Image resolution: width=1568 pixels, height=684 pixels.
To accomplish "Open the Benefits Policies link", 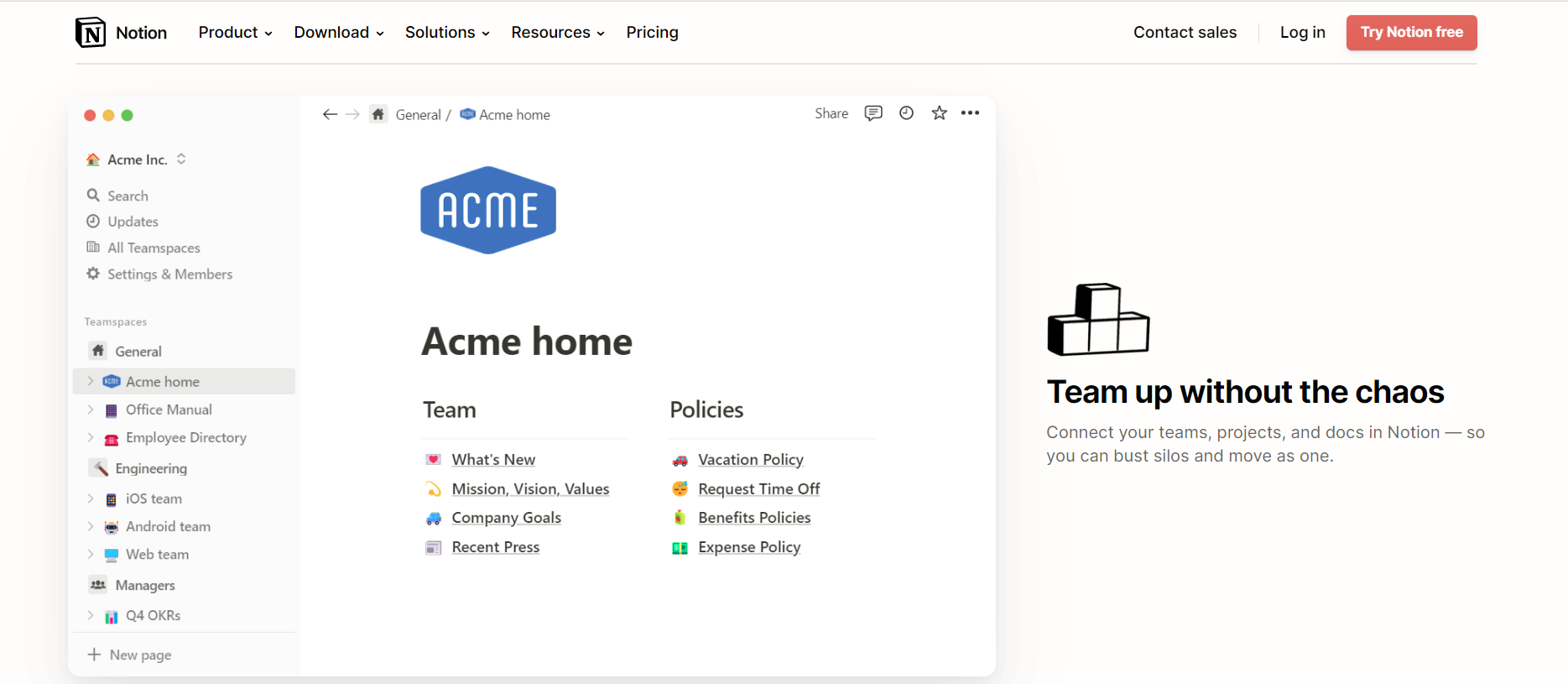I will [754, 518].
